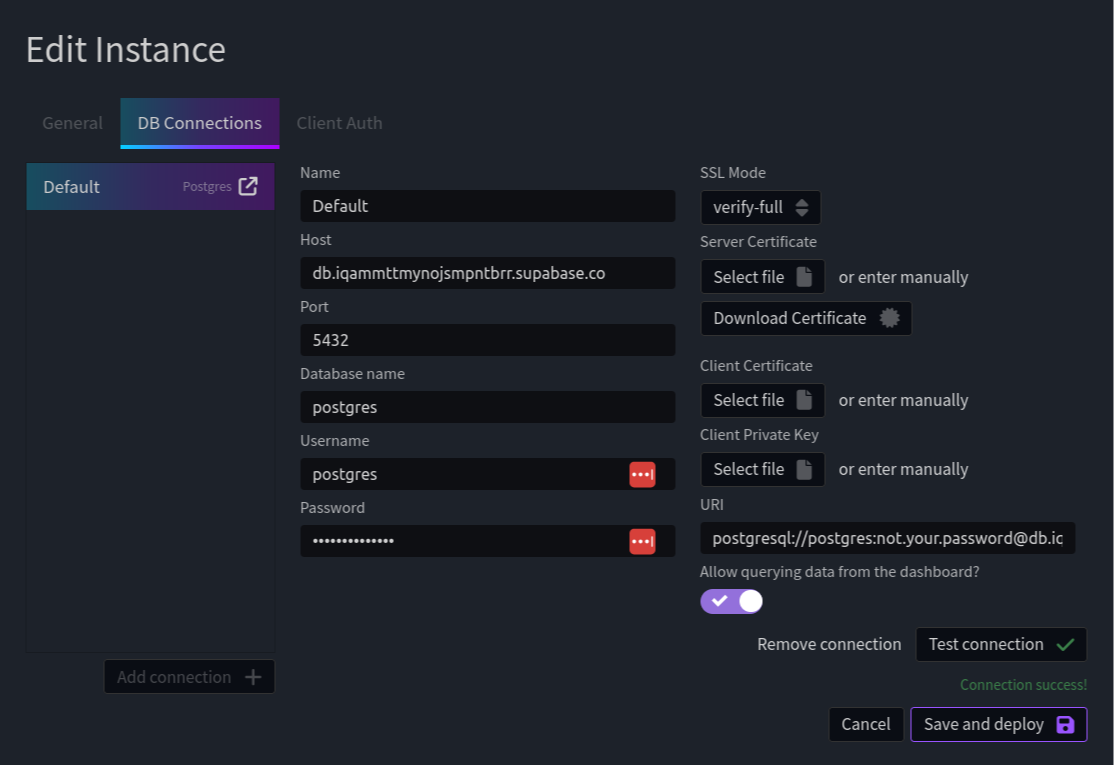Click the plus icon on Add connection
This screenshot has height=765, width=1114.
click(x=253, y=677)
